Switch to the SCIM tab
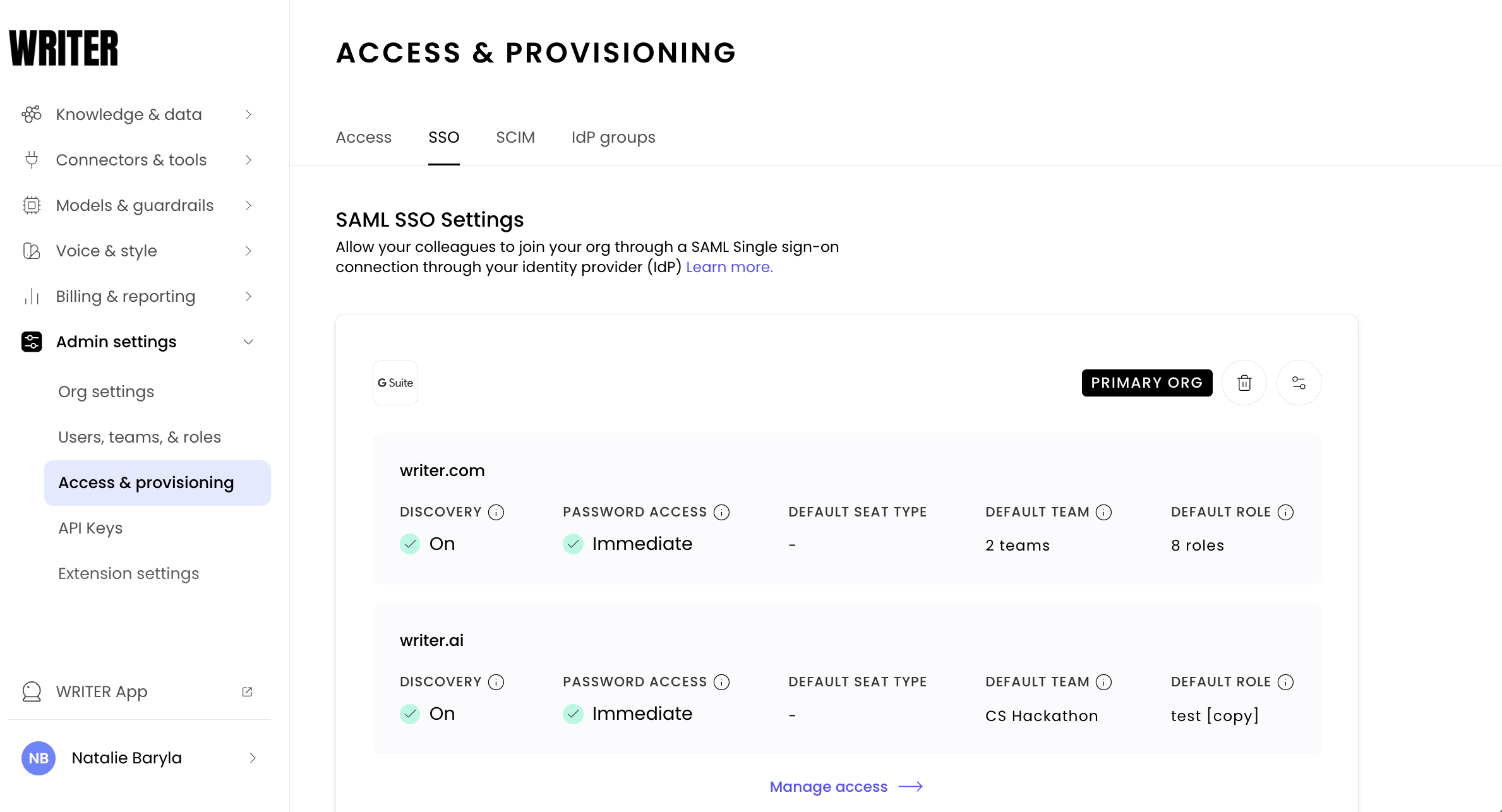The image size is (1502, 812). click(x=515, y=137)
